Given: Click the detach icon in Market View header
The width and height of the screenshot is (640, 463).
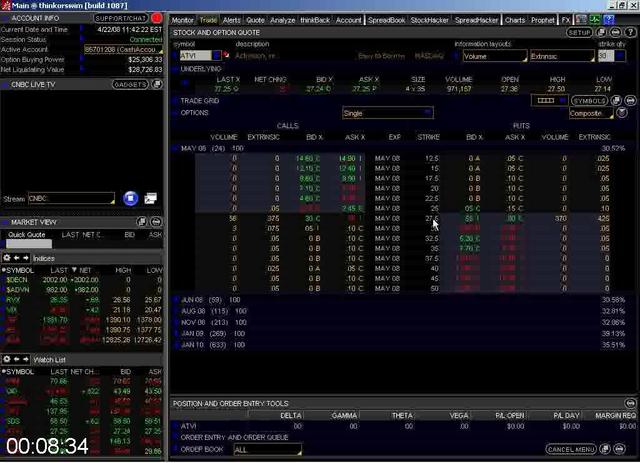Looking at the screenshot, I should point(142,222).
